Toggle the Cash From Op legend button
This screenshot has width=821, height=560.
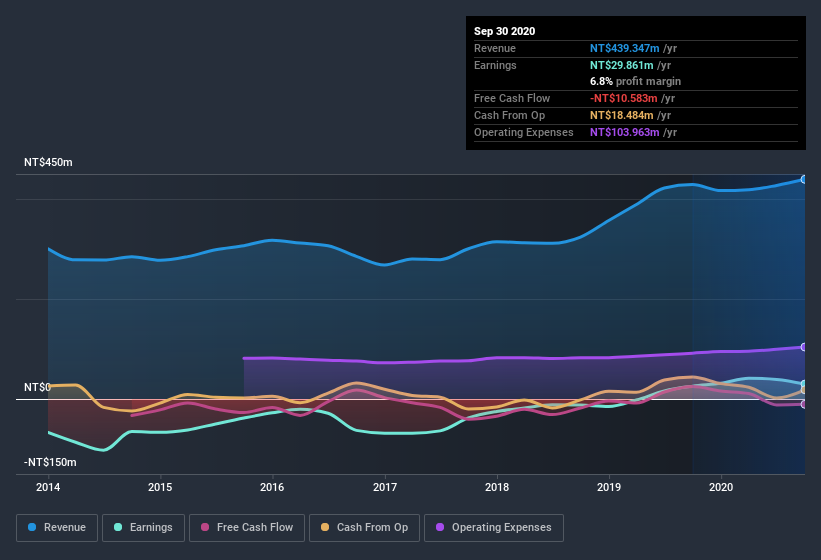click(364, 528)
